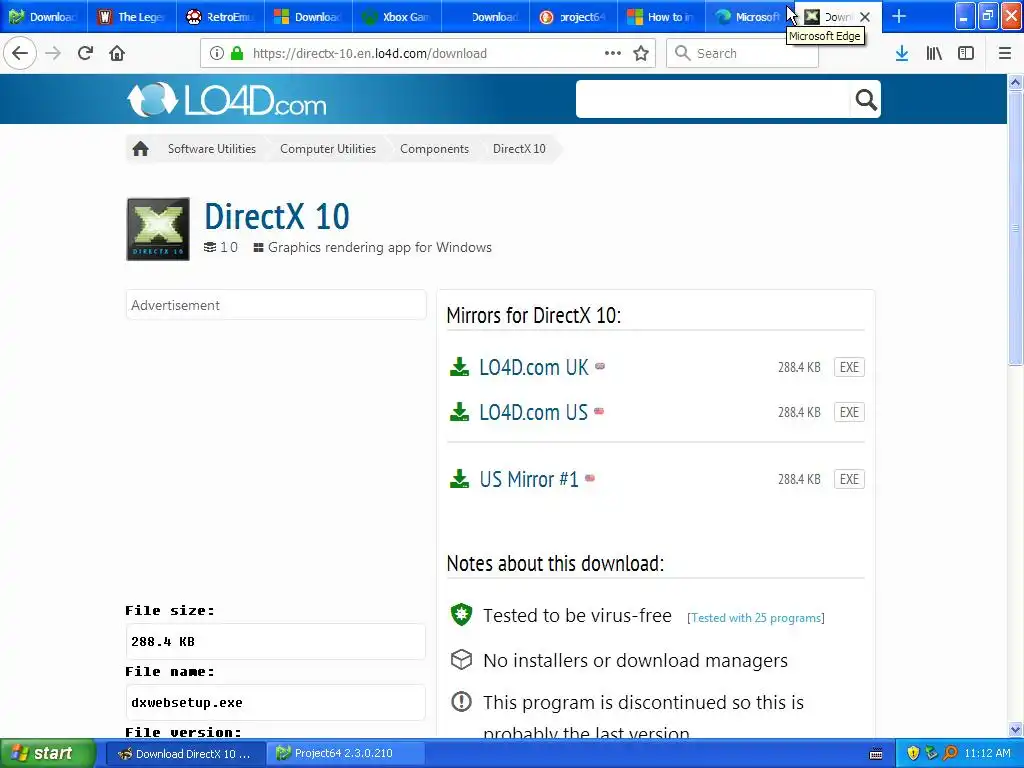The image size is (1024, 768).
Task: Open Components breadcrumb link
Action: coord(434,149)
